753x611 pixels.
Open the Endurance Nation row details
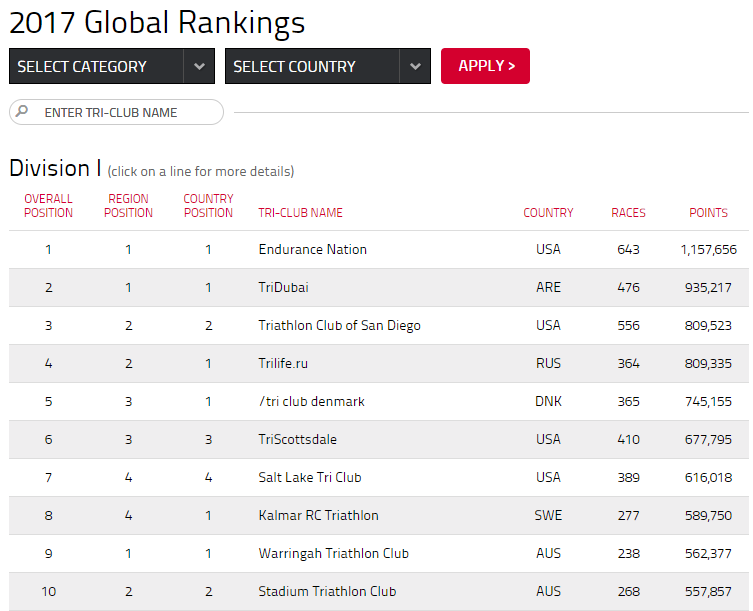click(x=378, y=249)
